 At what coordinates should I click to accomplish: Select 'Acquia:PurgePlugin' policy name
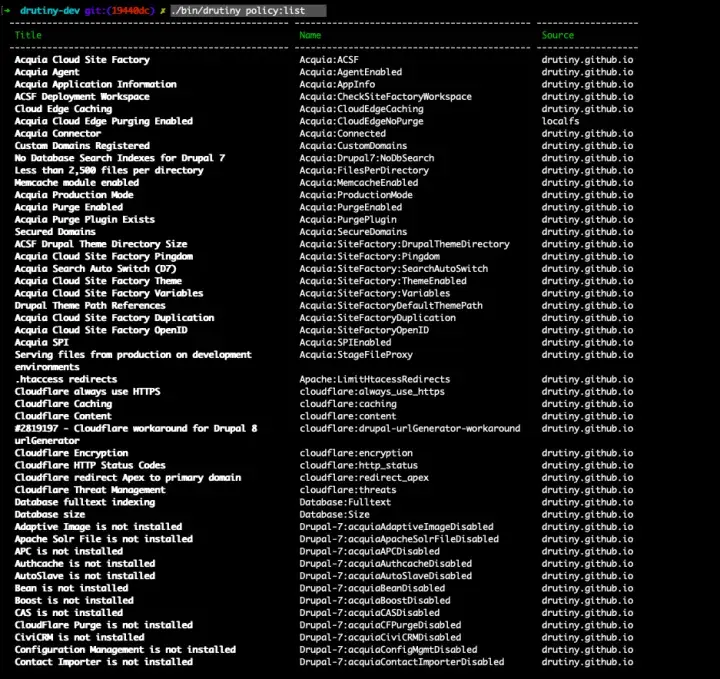click(x=348, y=220)
